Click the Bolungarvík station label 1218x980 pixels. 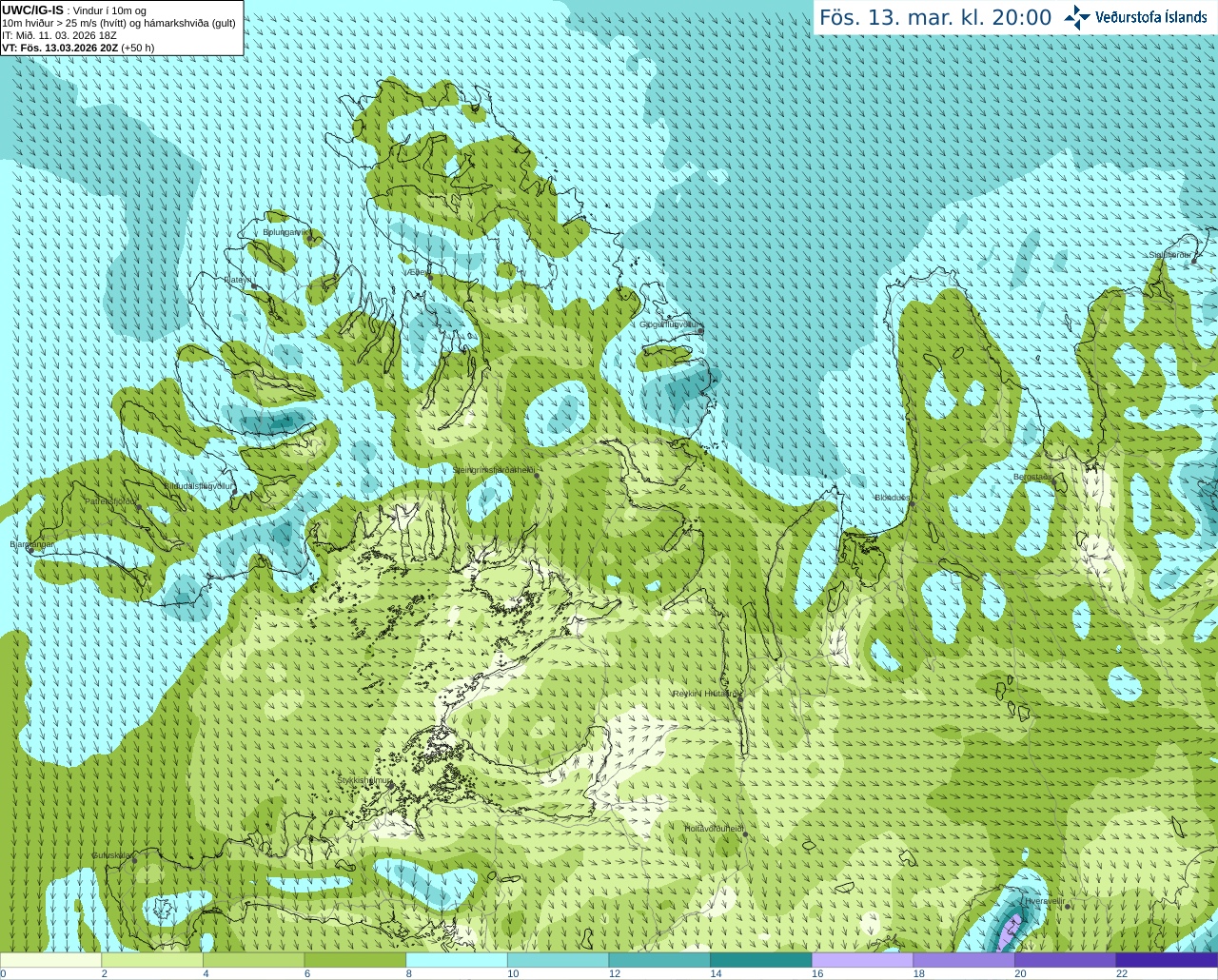point(285,232)
